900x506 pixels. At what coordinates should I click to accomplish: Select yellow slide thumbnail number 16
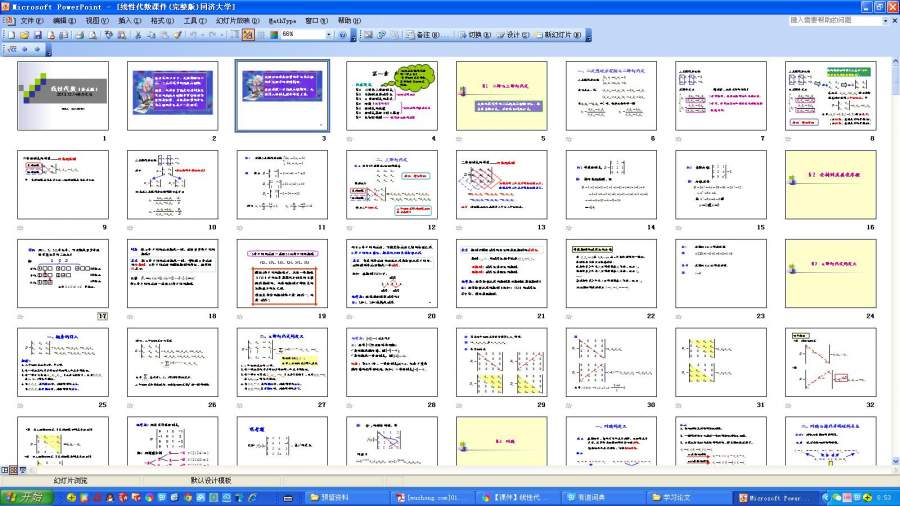(831, 185)
